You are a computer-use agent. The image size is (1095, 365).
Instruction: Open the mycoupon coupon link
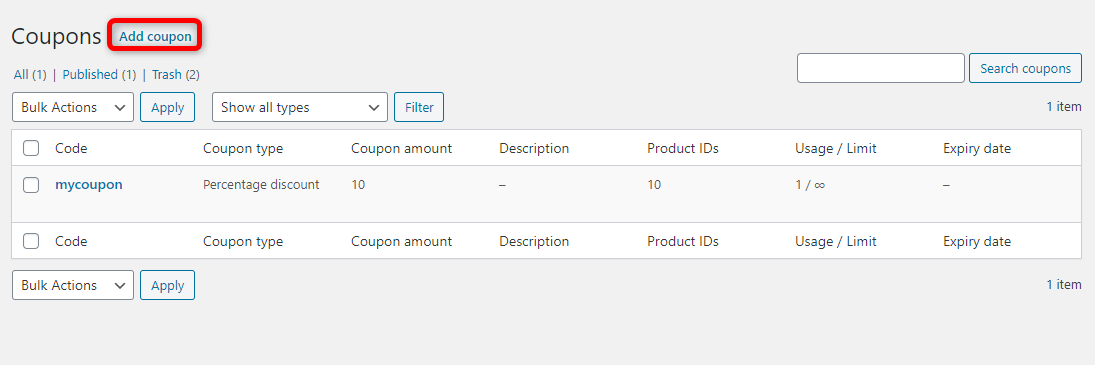pos(89,185)
